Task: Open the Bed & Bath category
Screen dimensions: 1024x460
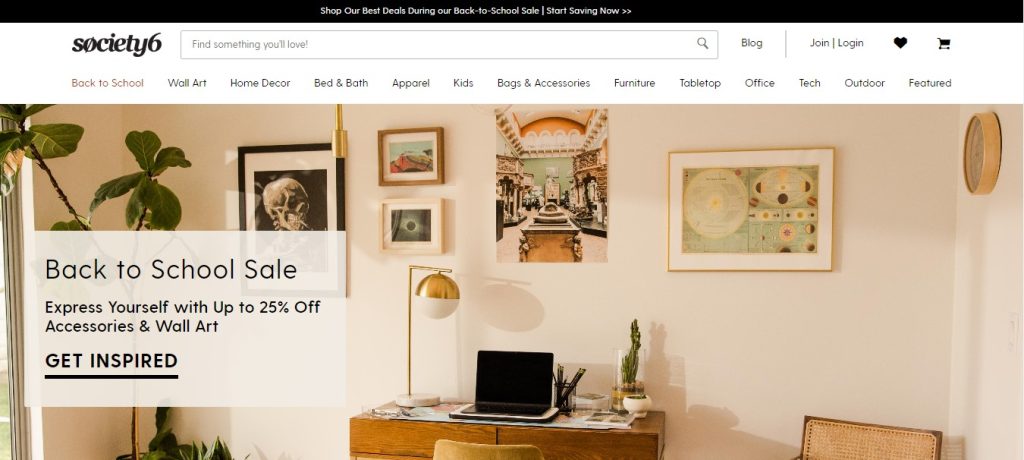Action: [341, 83]
